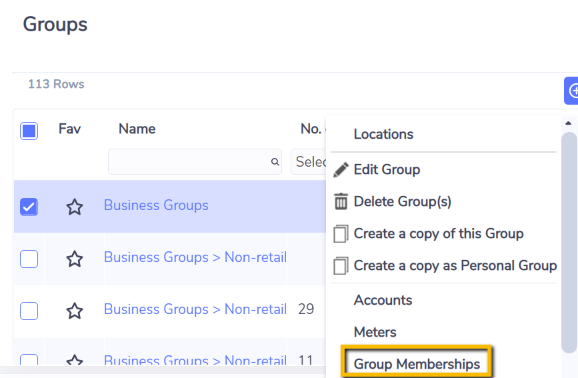Click the scroll-up arrow of the context menu
The image size is (578, 378).
[568, 123]
